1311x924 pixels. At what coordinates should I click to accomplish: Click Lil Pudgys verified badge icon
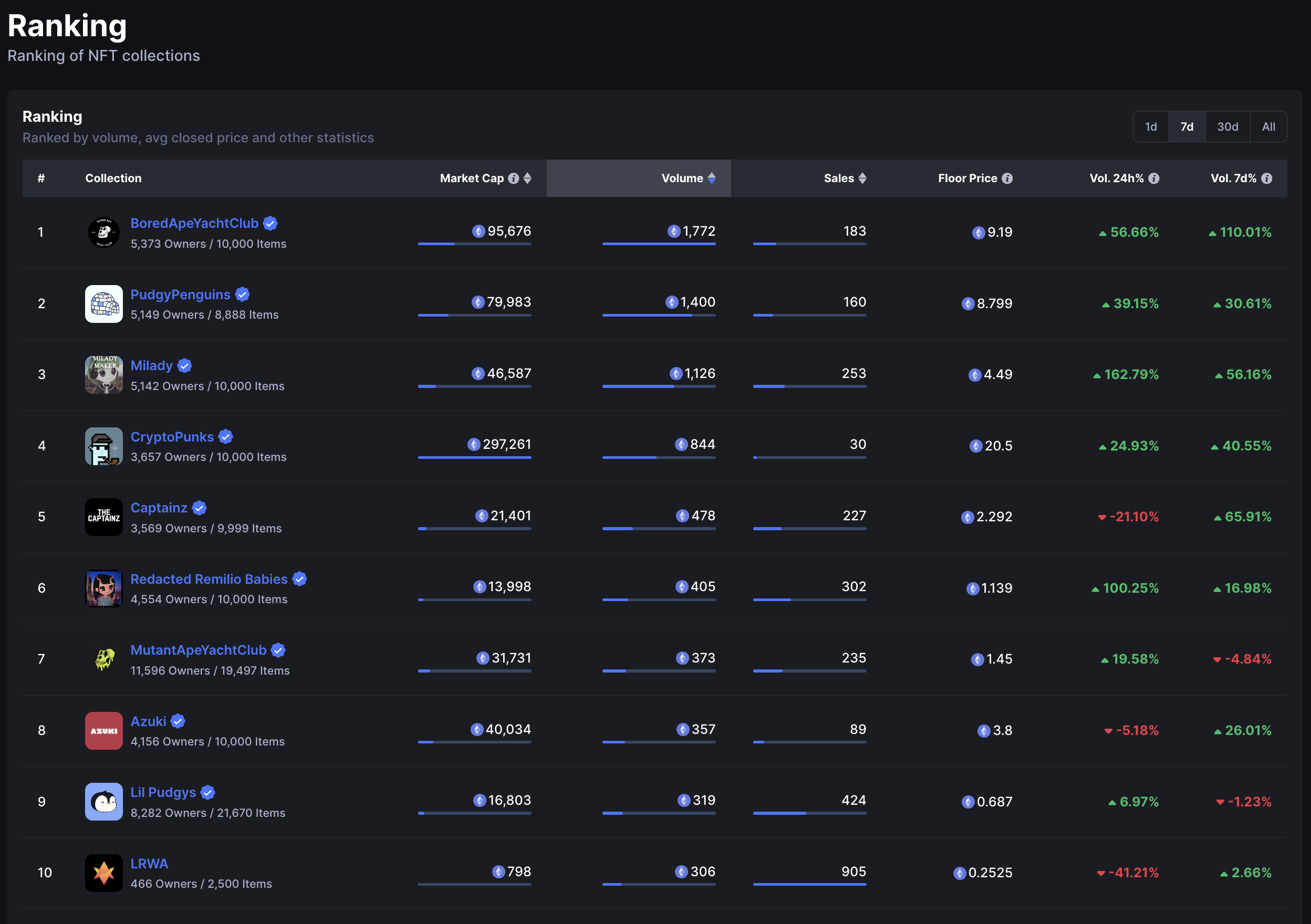(208, 793)
